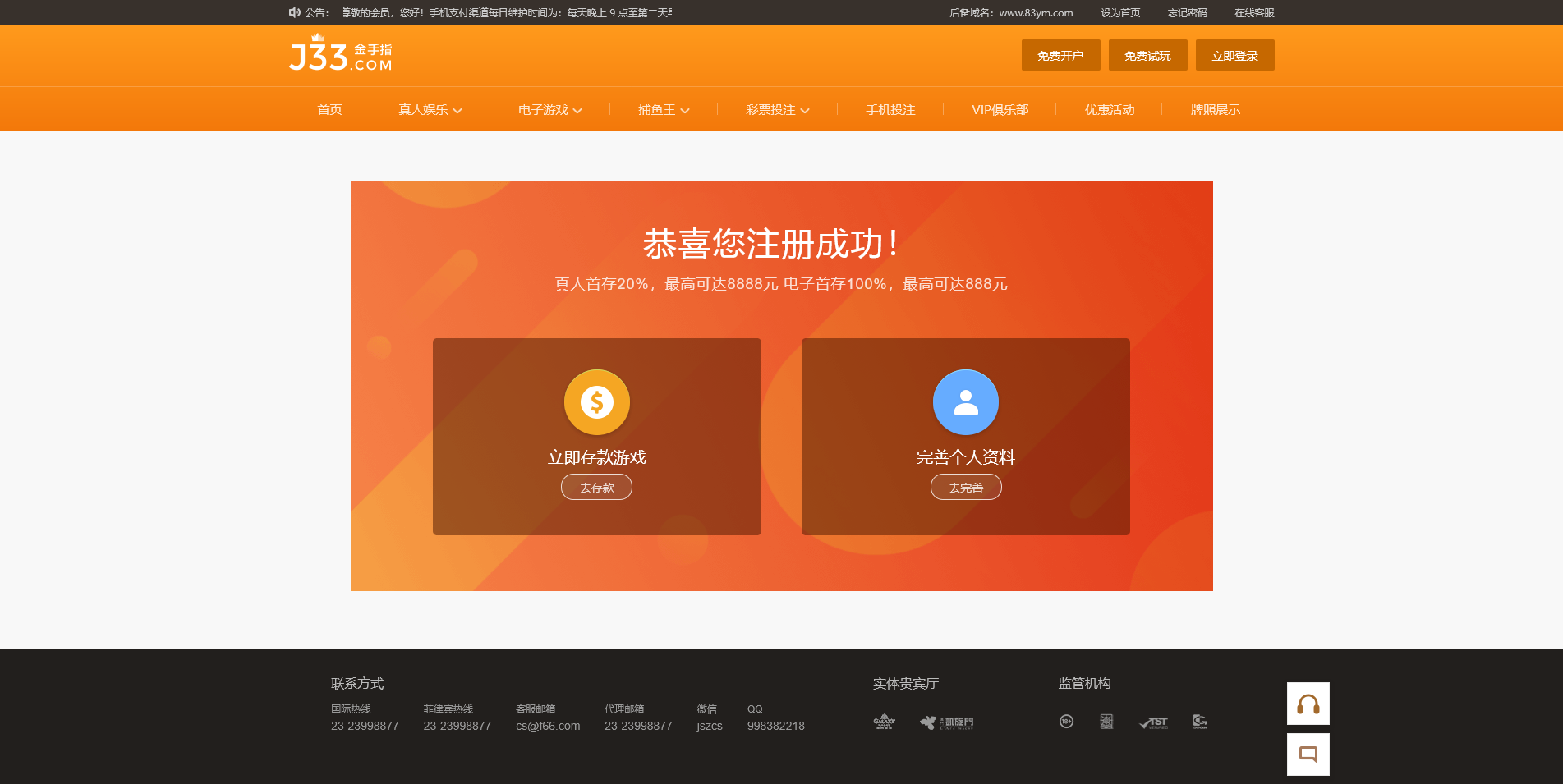Click the 立即登录 login button

(x=1234, y=56)
